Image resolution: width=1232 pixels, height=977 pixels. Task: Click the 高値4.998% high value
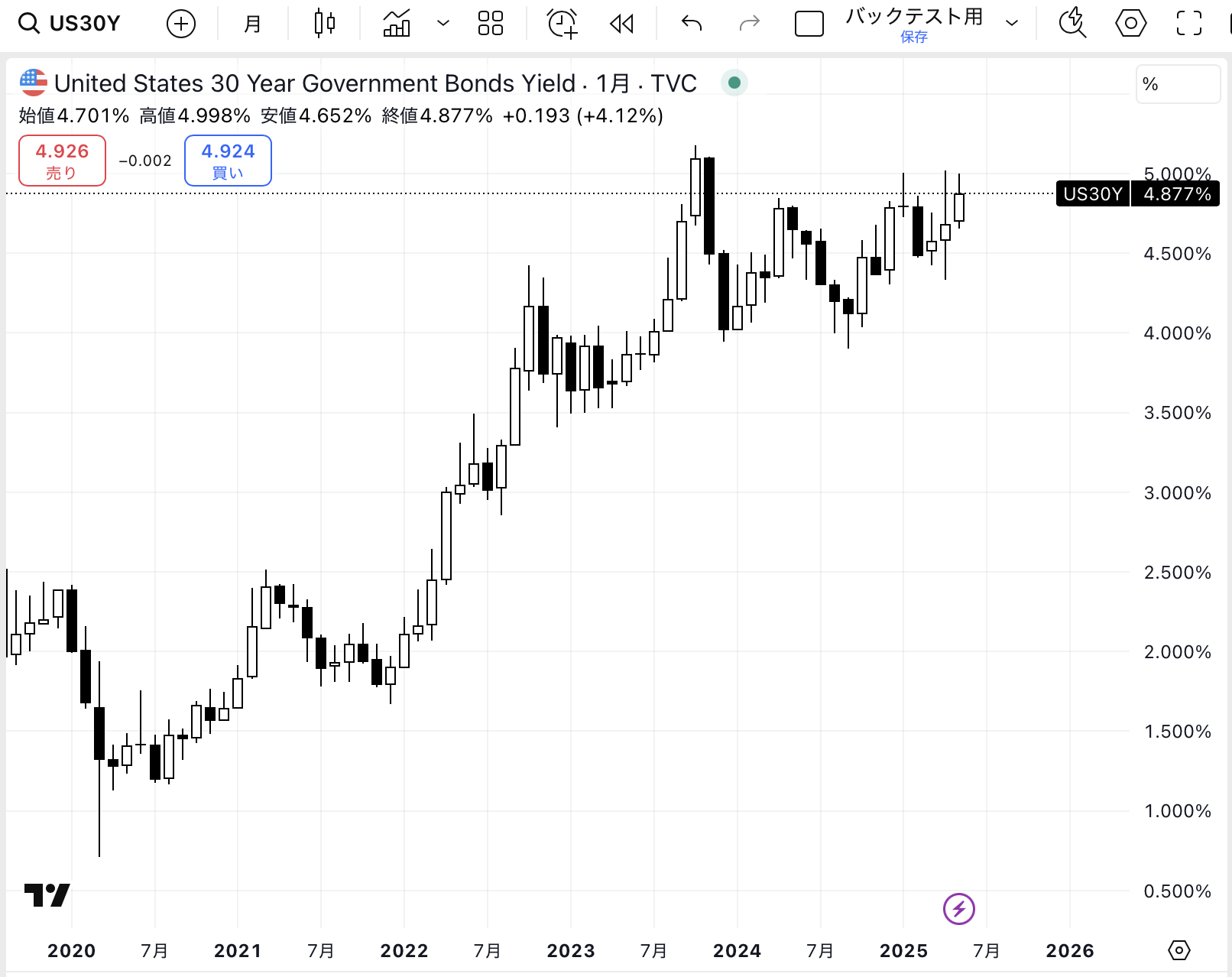pos(195,116)
